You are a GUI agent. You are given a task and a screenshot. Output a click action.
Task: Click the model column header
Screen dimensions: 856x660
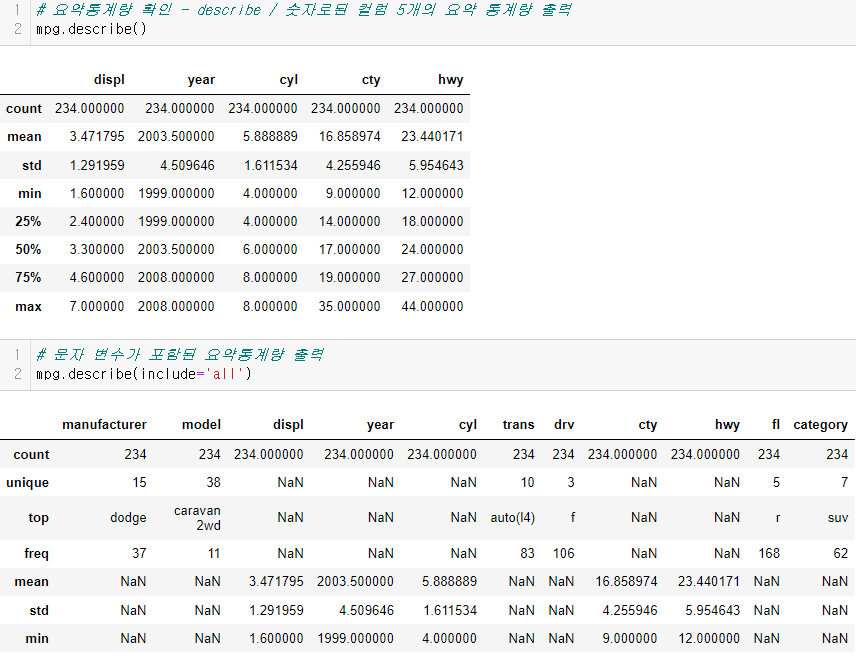[x=201, y=425]
